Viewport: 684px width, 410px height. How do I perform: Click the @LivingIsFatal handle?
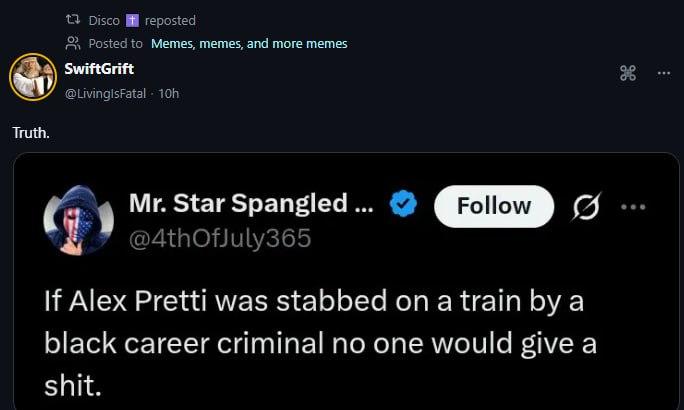pos(106,93)
